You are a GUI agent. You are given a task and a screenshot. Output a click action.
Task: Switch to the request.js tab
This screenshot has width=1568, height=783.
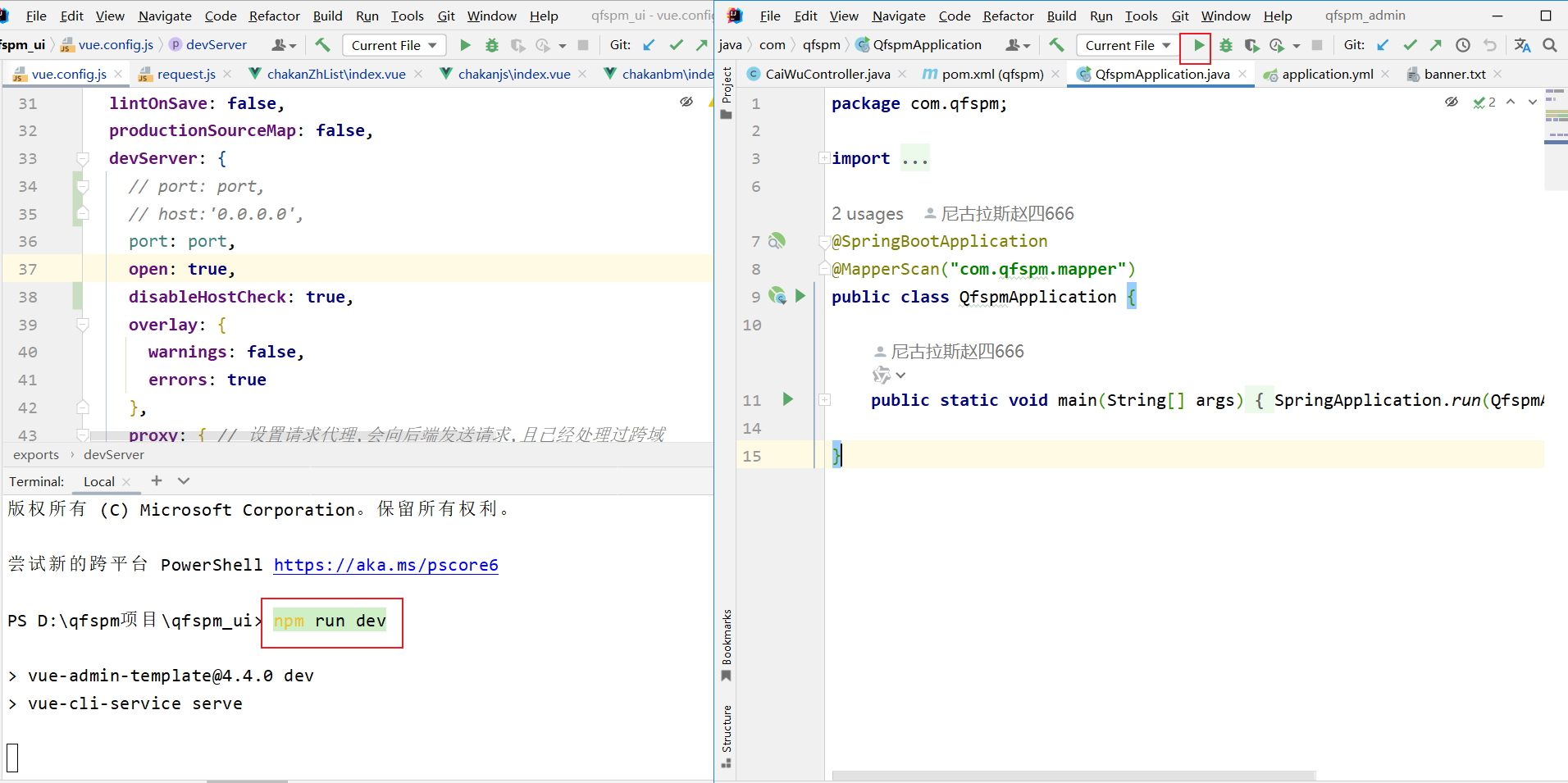(186, 74)
